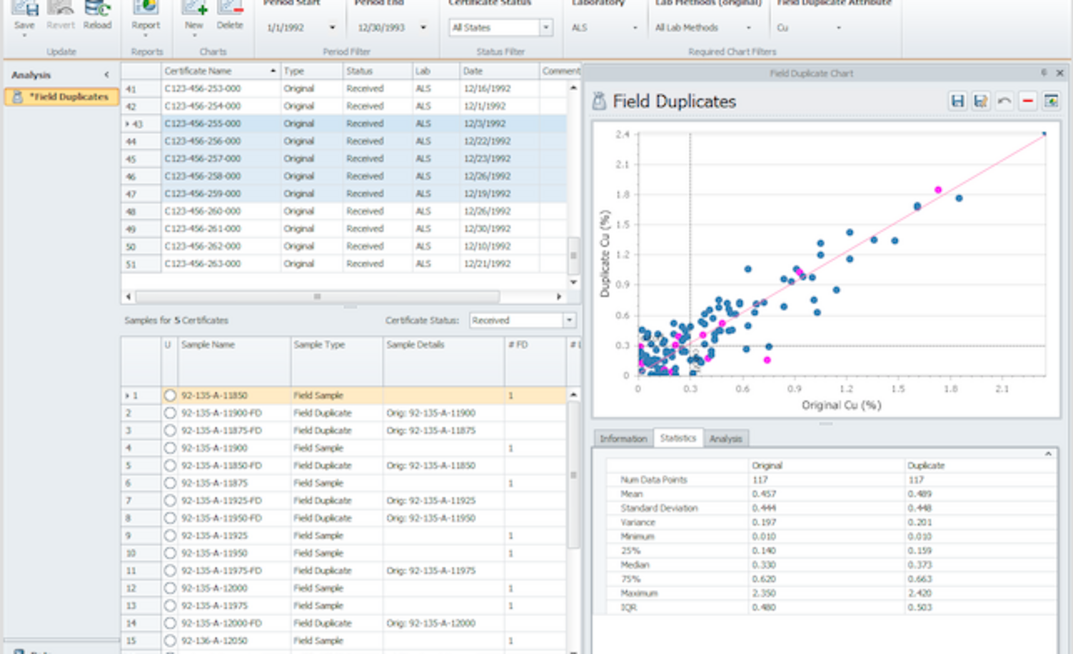Open the Period Start date dropdown
1073x654 pixels.
click(332, 28)
